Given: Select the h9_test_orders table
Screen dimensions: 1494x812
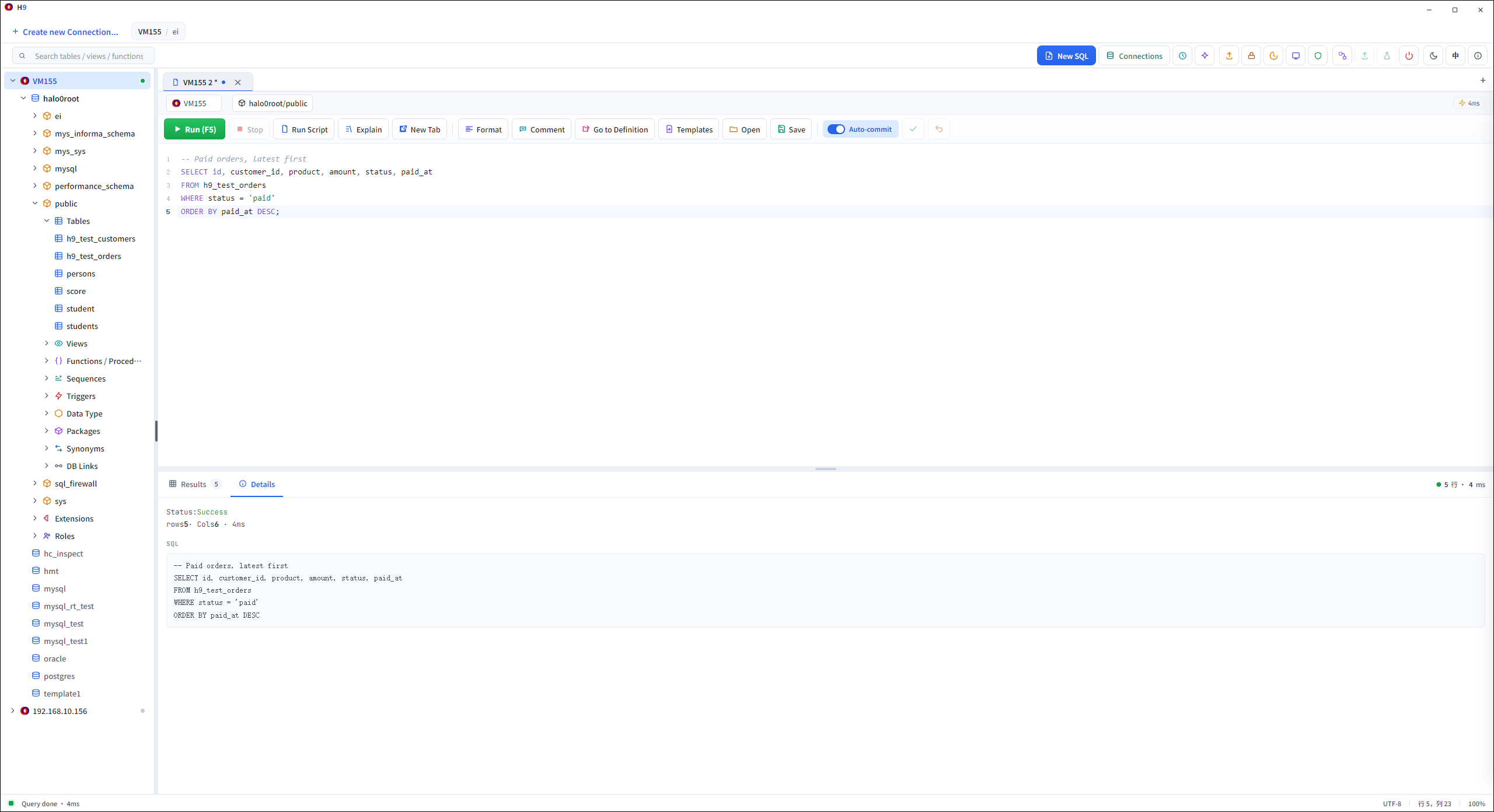Looking at the screenshot, I should click(93, 256).
